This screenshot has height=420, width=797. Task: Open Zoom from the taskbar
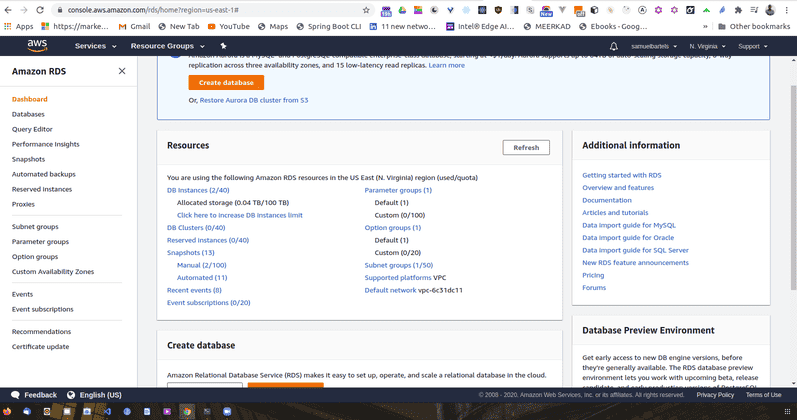tap(227, 411)
